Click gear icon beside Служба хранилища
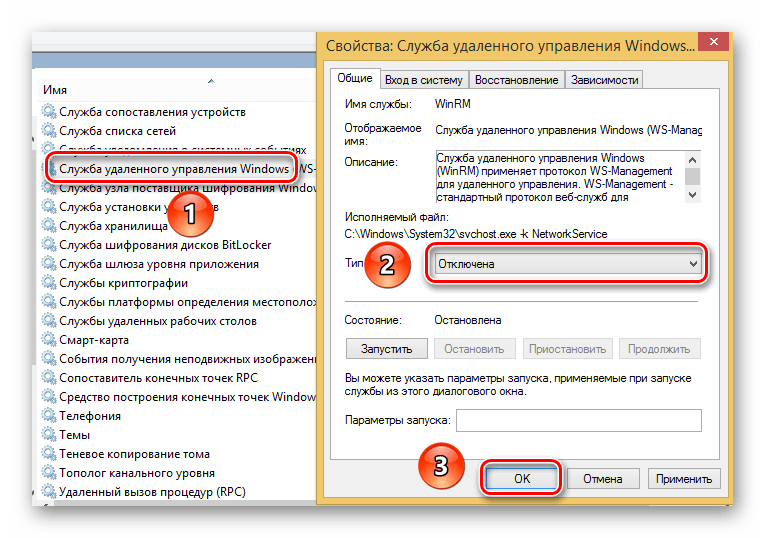 point(49,225)
